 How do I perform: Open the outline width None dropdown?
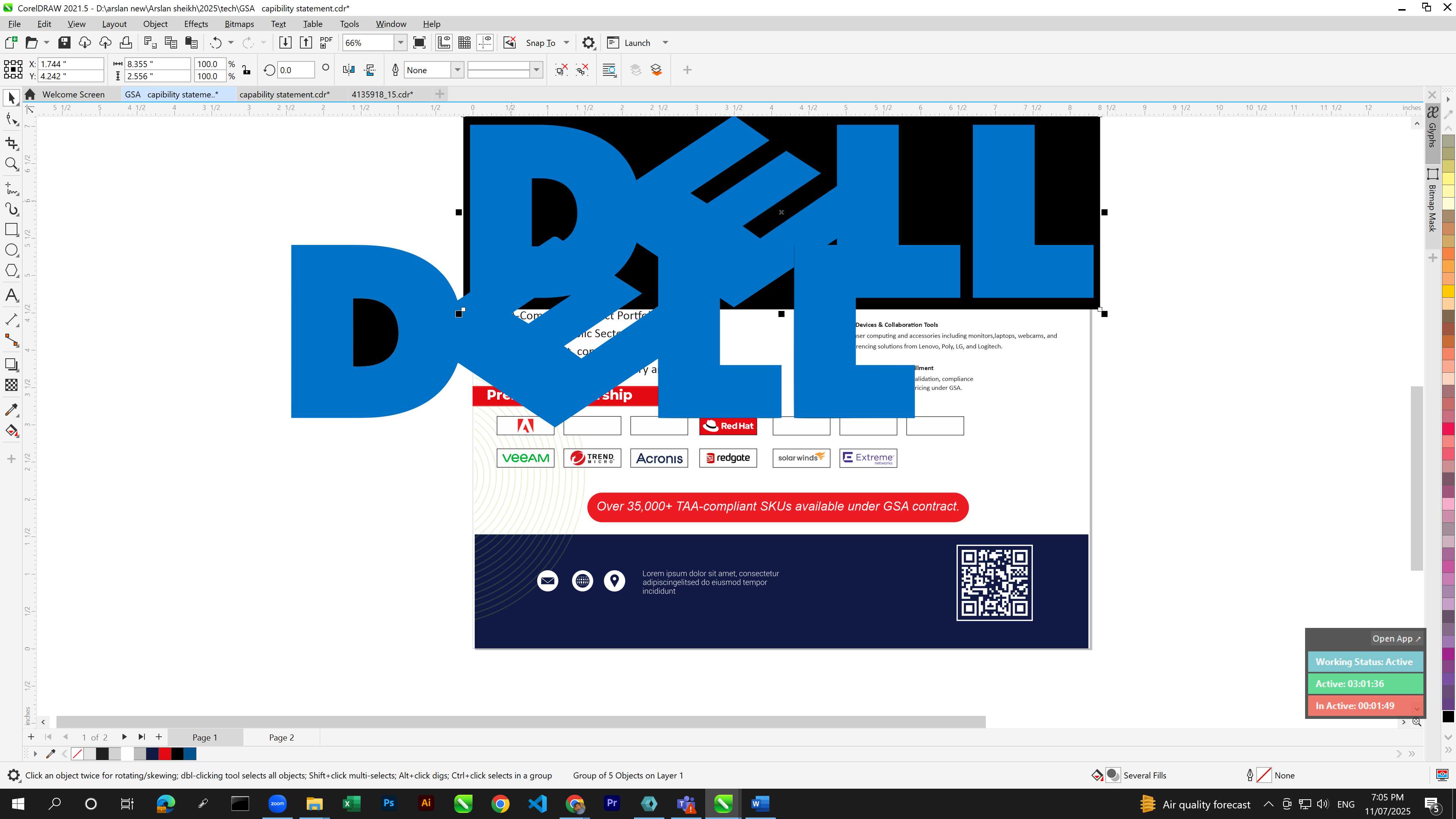[x=457, y=70]
